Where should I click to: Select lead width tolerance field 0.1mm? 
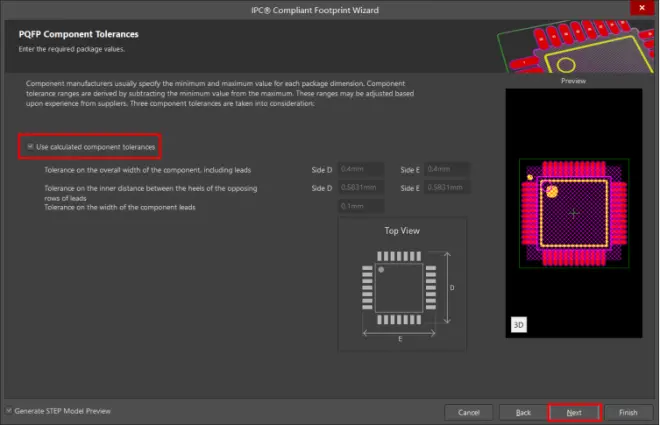point(361,206)
